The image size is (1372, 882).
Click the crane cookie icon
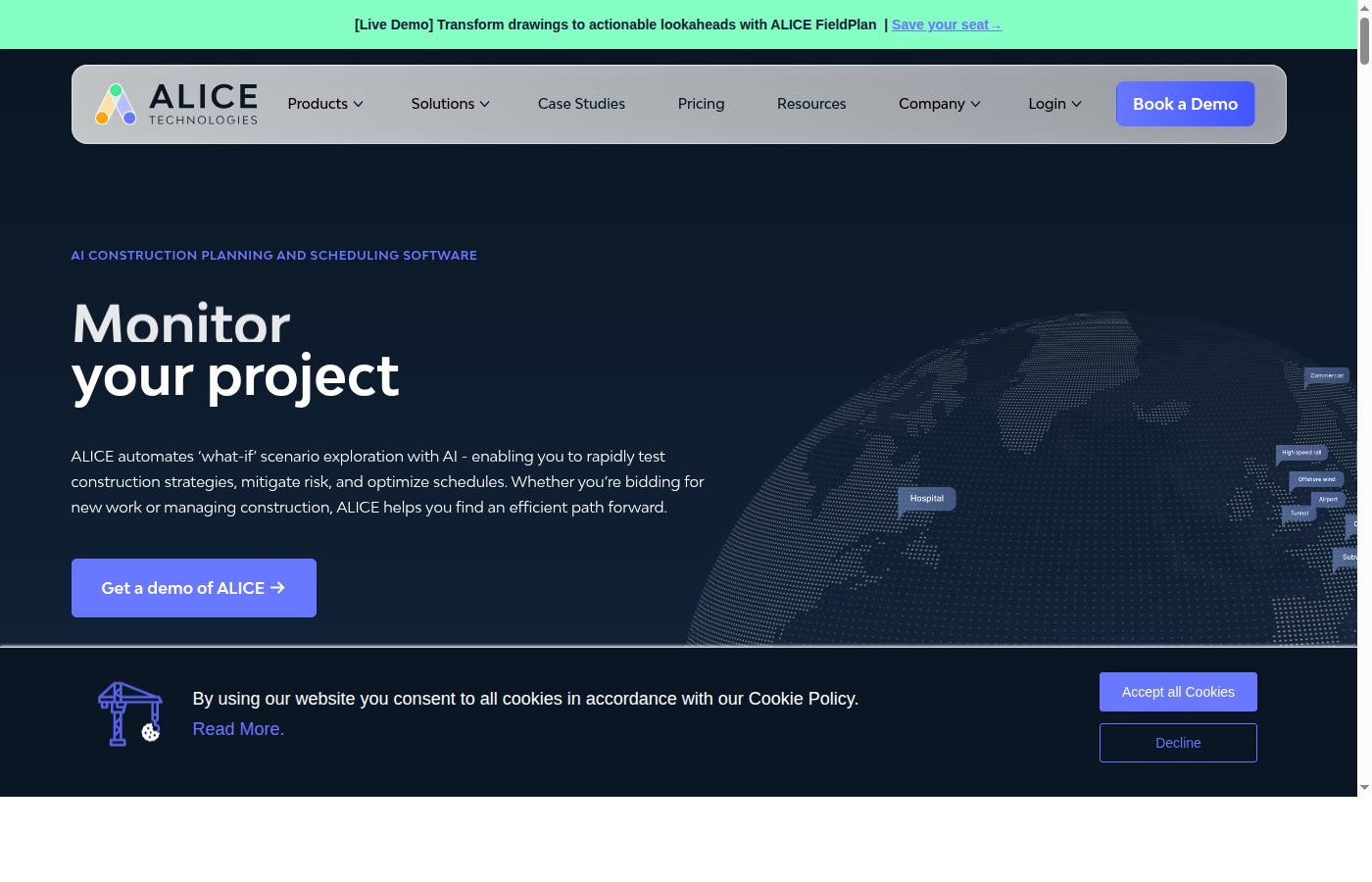pos(129,714)
